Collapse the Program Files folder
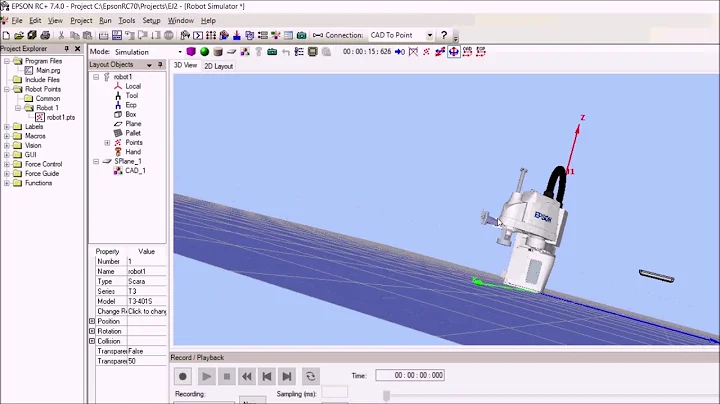The image size is (720, 404). click(7, 61)
